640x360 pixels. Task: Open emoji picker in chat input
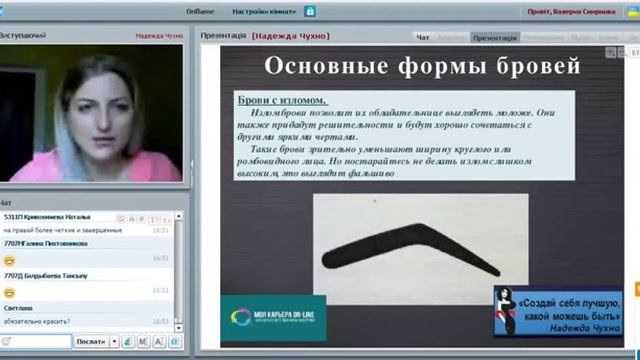[x=6, y=341]
